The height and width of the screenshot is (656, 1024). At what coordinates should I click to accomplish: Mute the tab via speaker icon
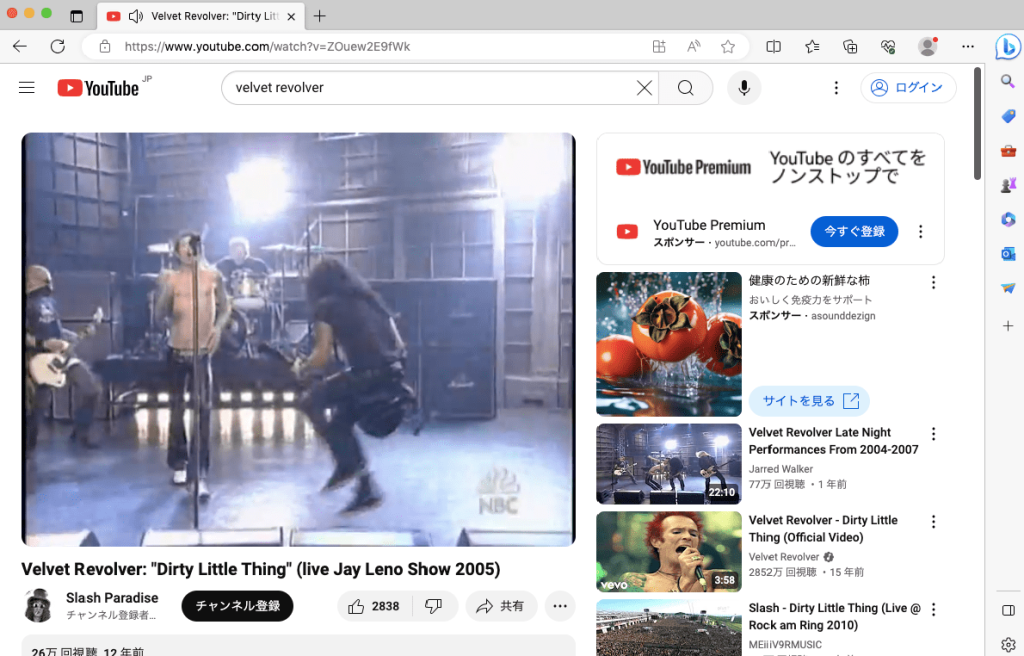click(135, 16)
